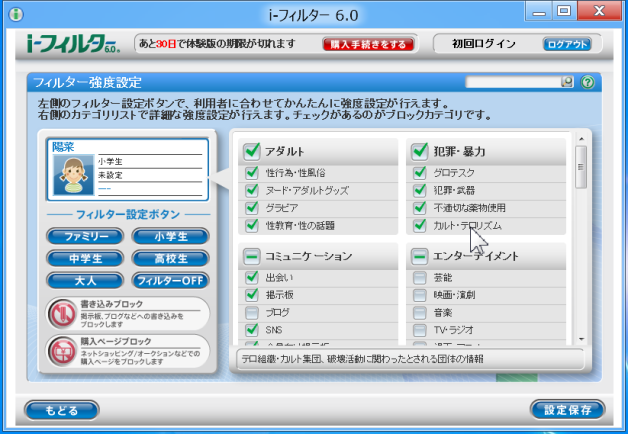Click the もどる button
The height and width of the screenshot is (434, 628).
coord(62,410)
